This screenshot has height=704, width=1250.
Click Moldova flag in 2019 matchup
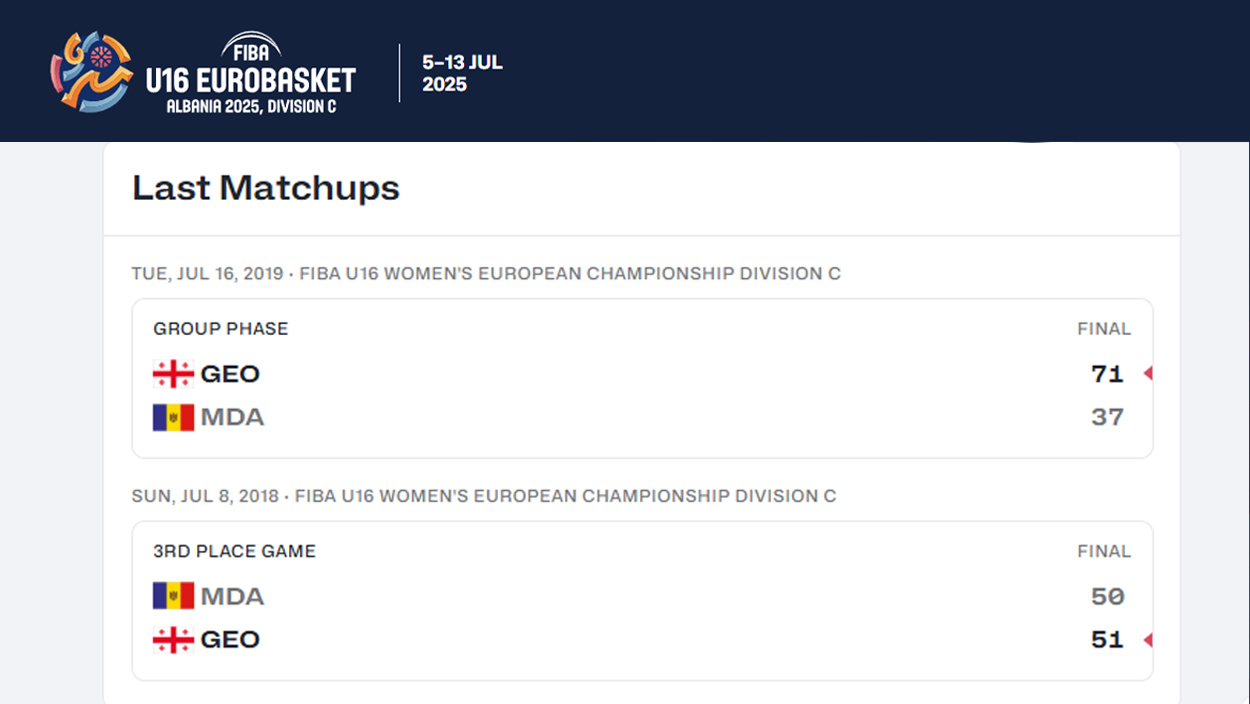173,417
